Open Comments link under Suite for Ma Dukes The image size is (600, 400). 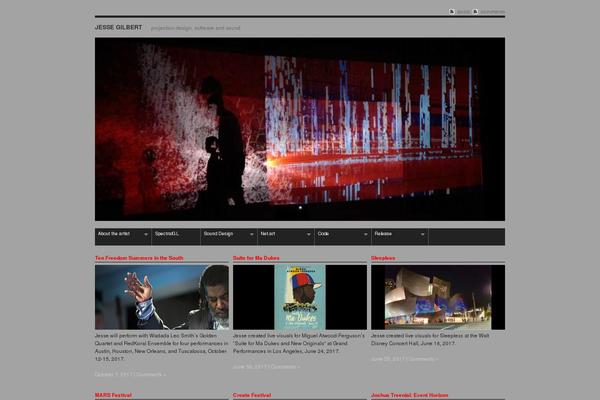(285, 367)
